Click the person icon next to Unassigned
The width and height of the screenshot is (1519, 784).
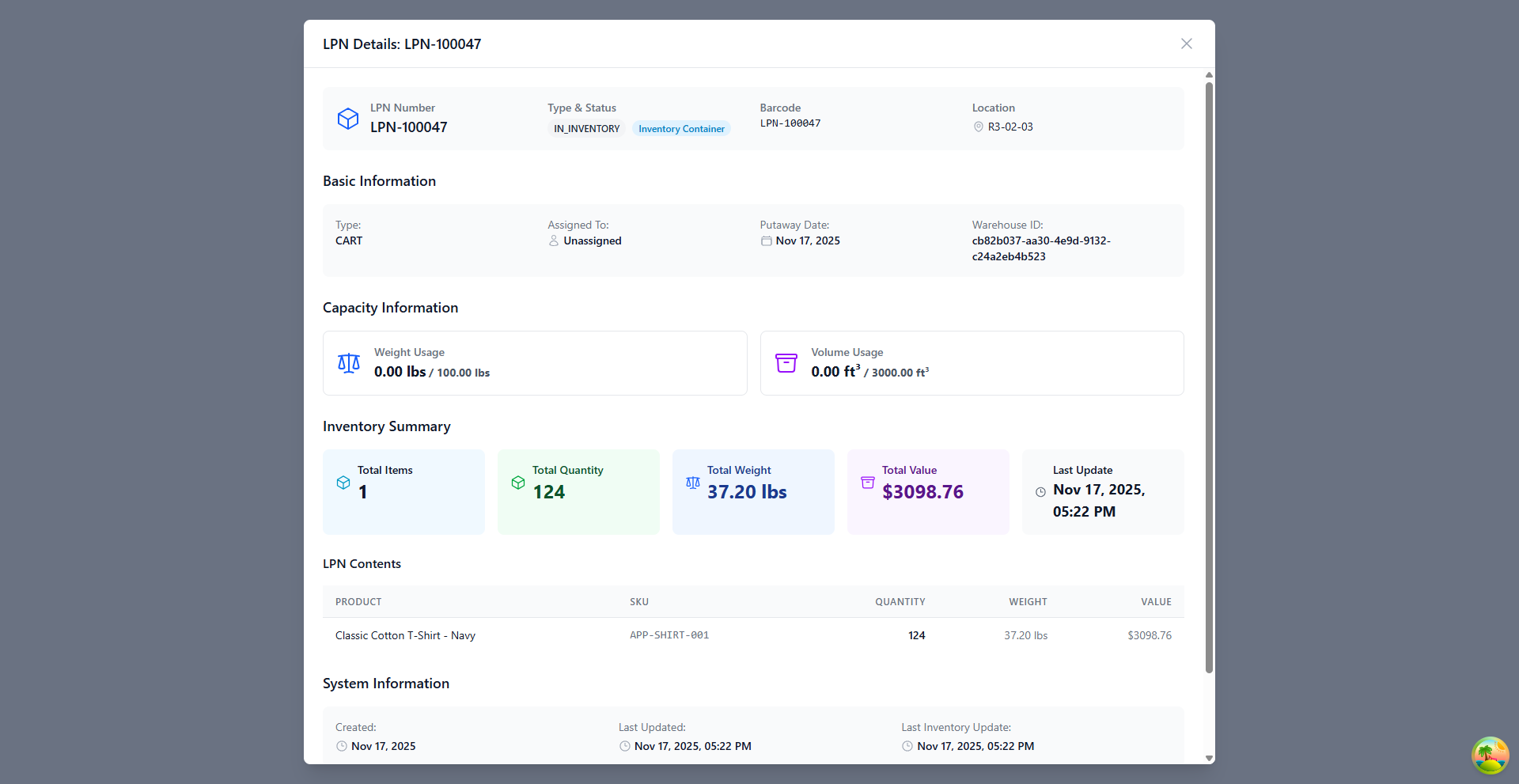554,241
